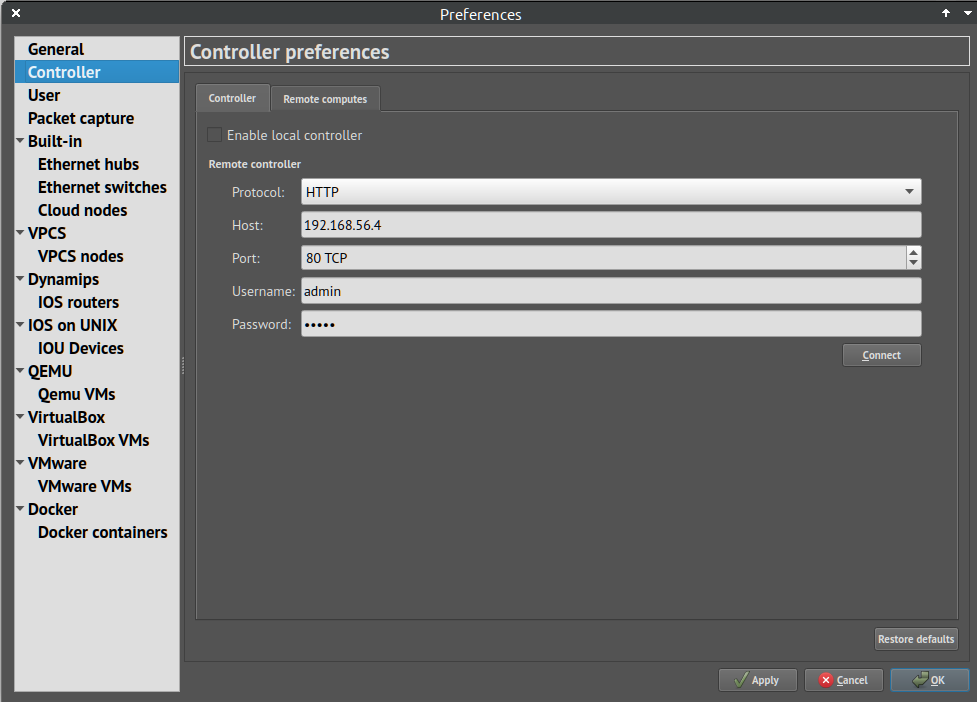Close the Preferences window

(x=16, y=13)
